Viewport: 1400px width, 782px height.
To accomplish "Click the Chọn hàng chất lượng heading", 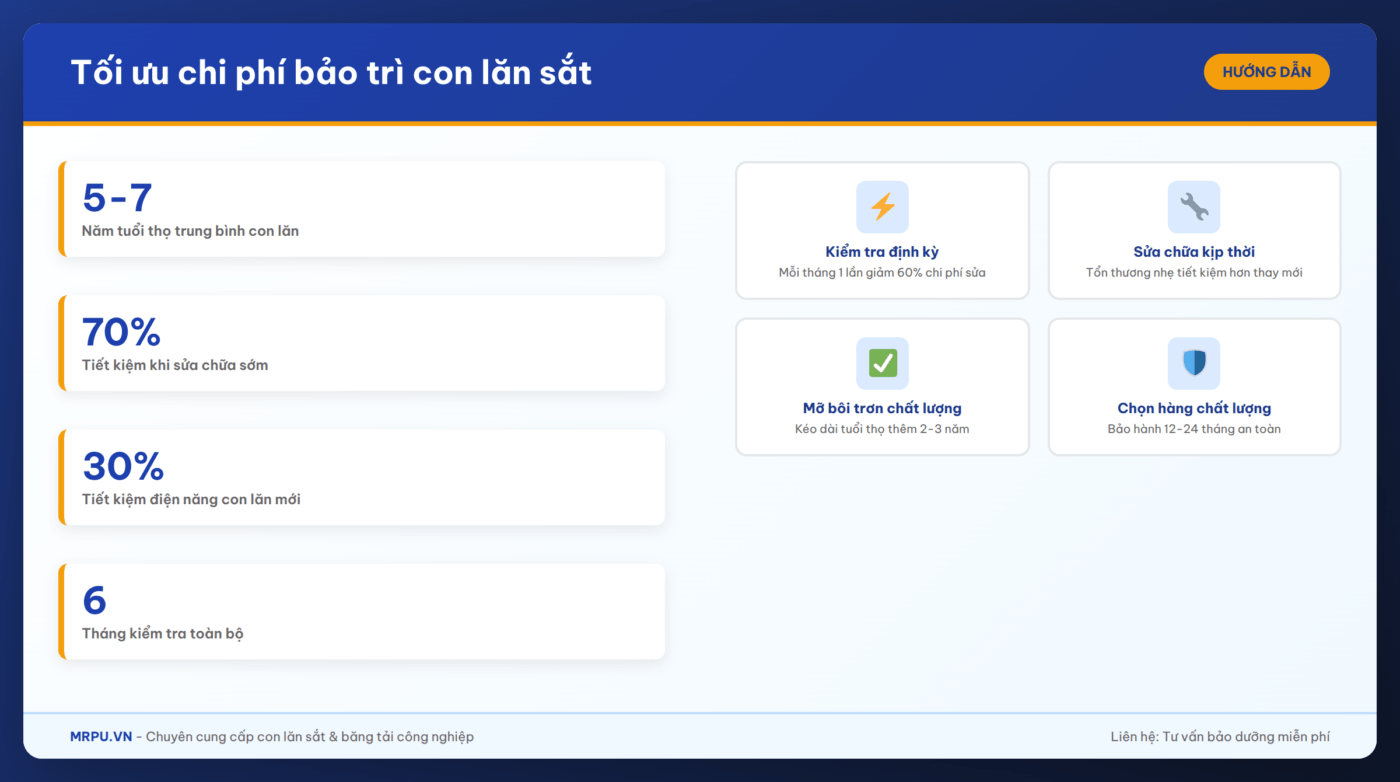I will pos(1194,408).
